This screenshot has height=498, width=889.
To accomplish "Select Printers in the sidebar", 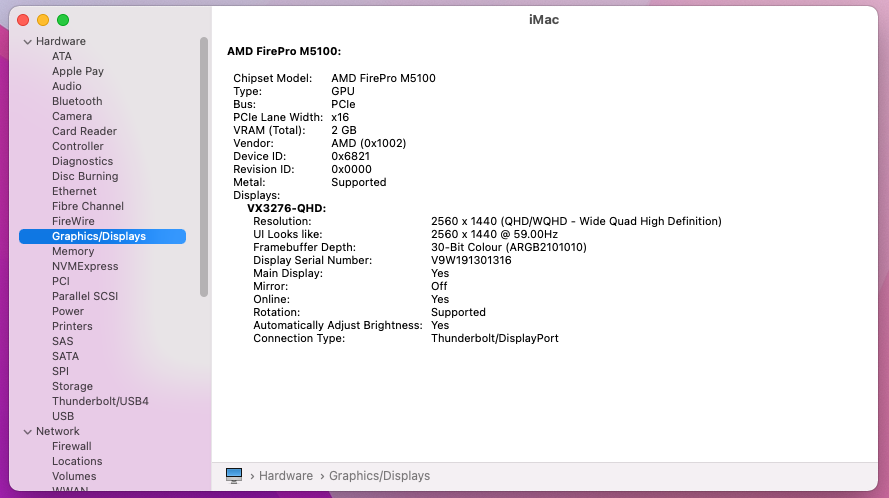I will (72, 326).
